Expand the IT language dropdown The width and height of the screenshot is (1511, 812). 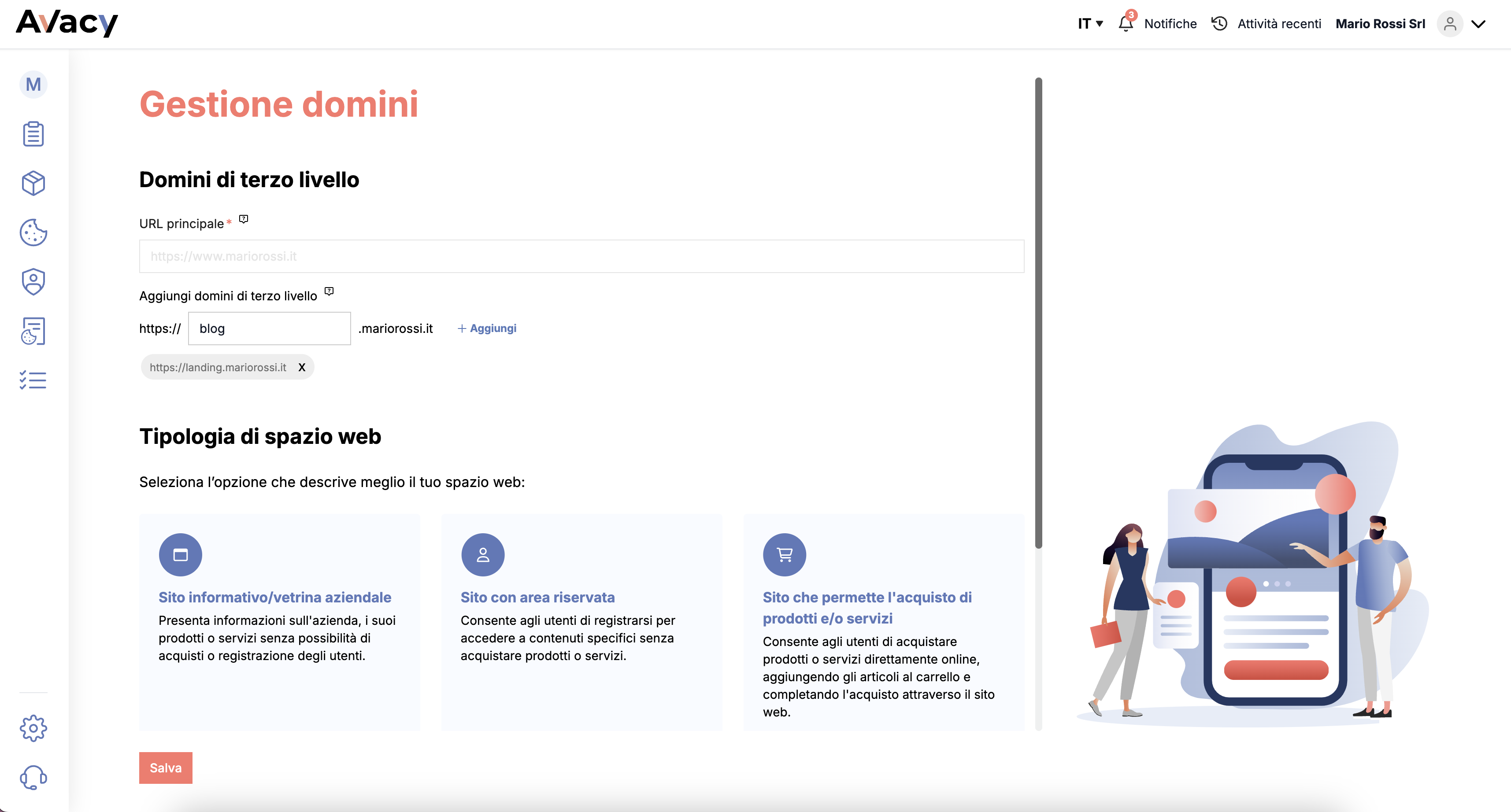click(1090, 23)
